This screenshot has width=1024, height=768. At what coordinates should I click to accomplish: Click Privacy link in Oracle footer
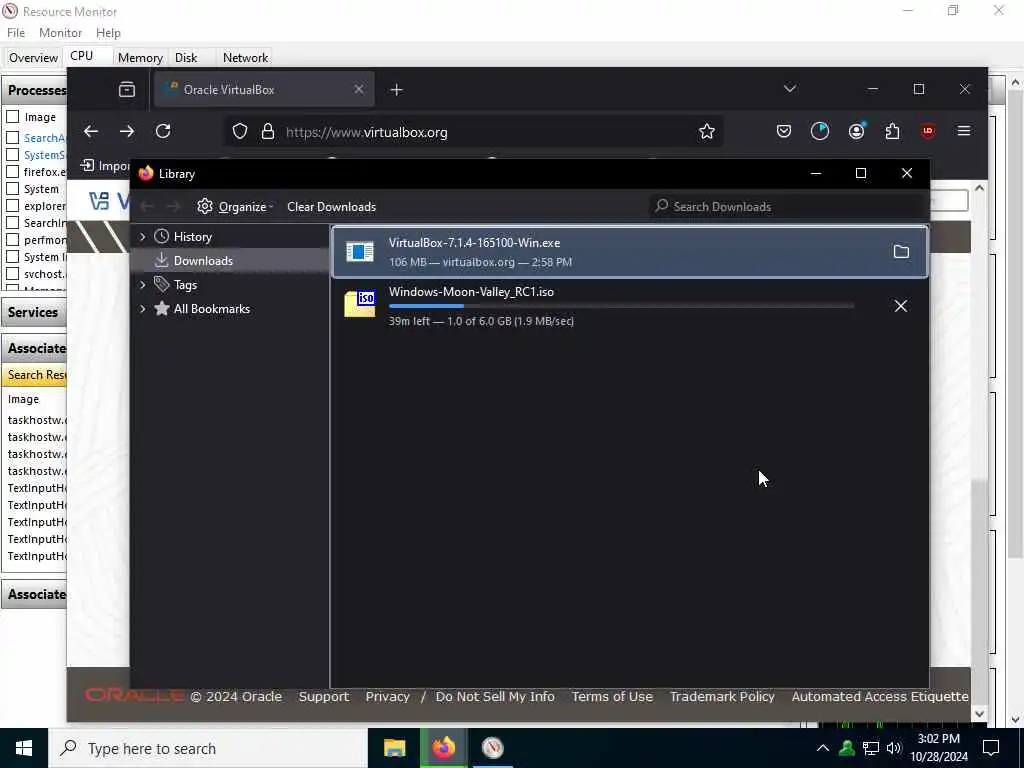[387, 696]
